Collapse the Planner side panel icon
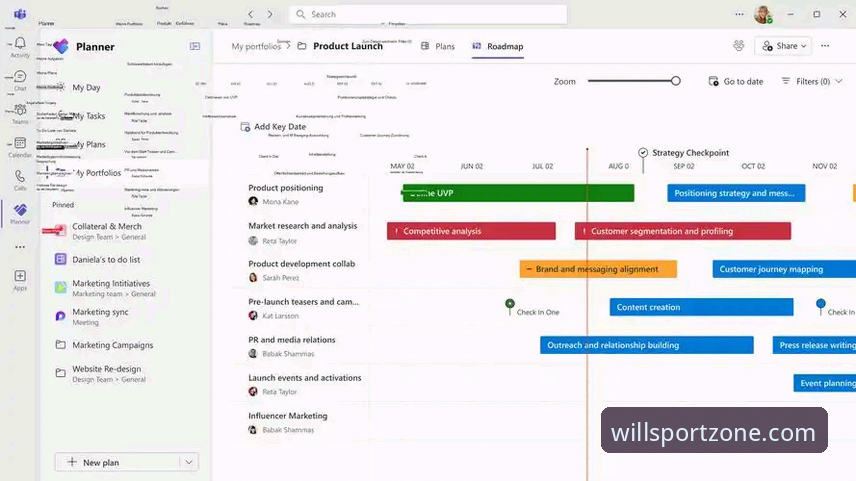 pos(195,46)
